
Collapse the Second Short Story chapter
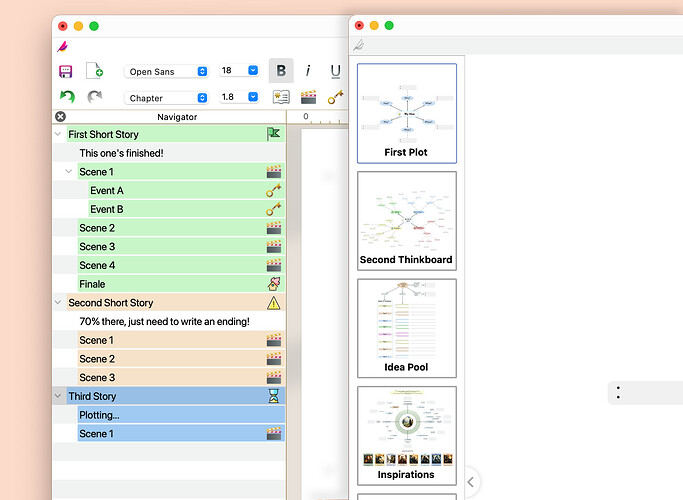58,303
